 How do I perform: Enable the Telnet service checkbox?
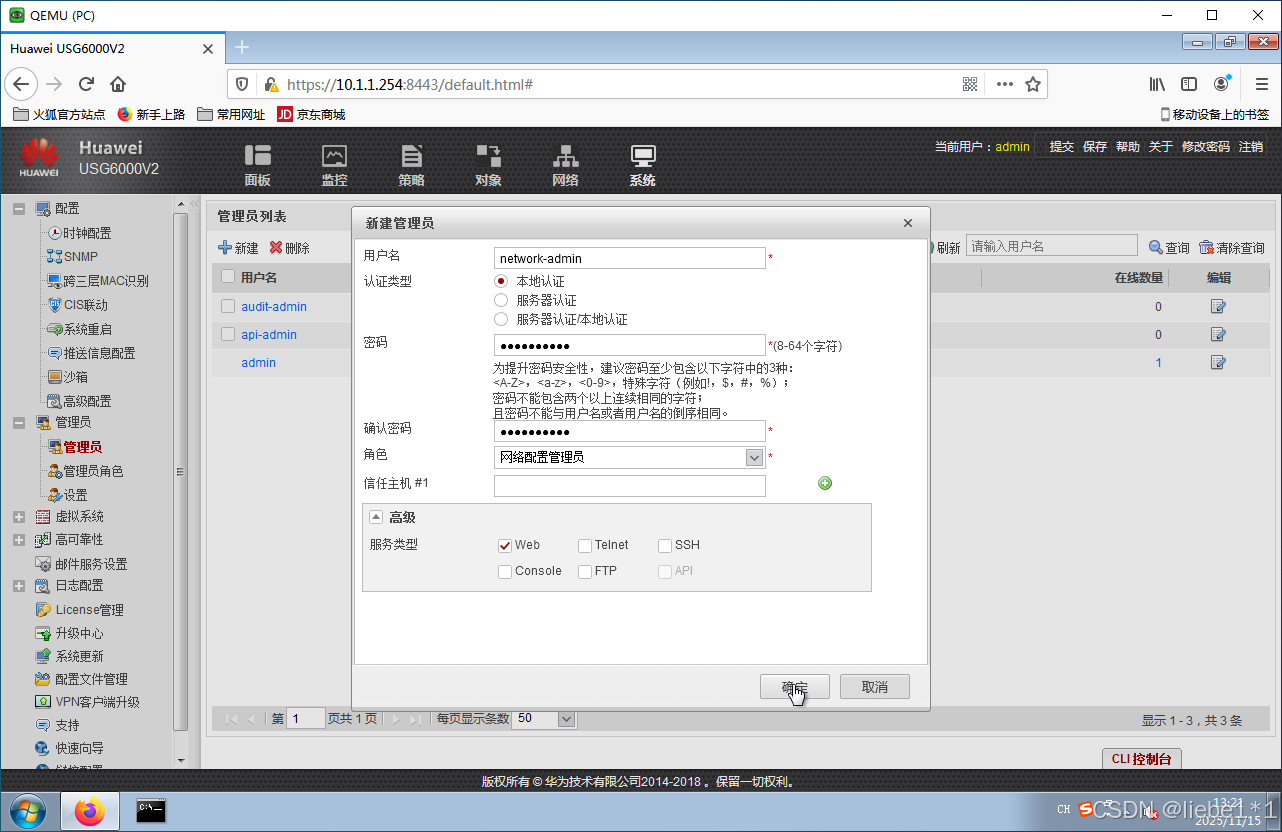point(585,545)
